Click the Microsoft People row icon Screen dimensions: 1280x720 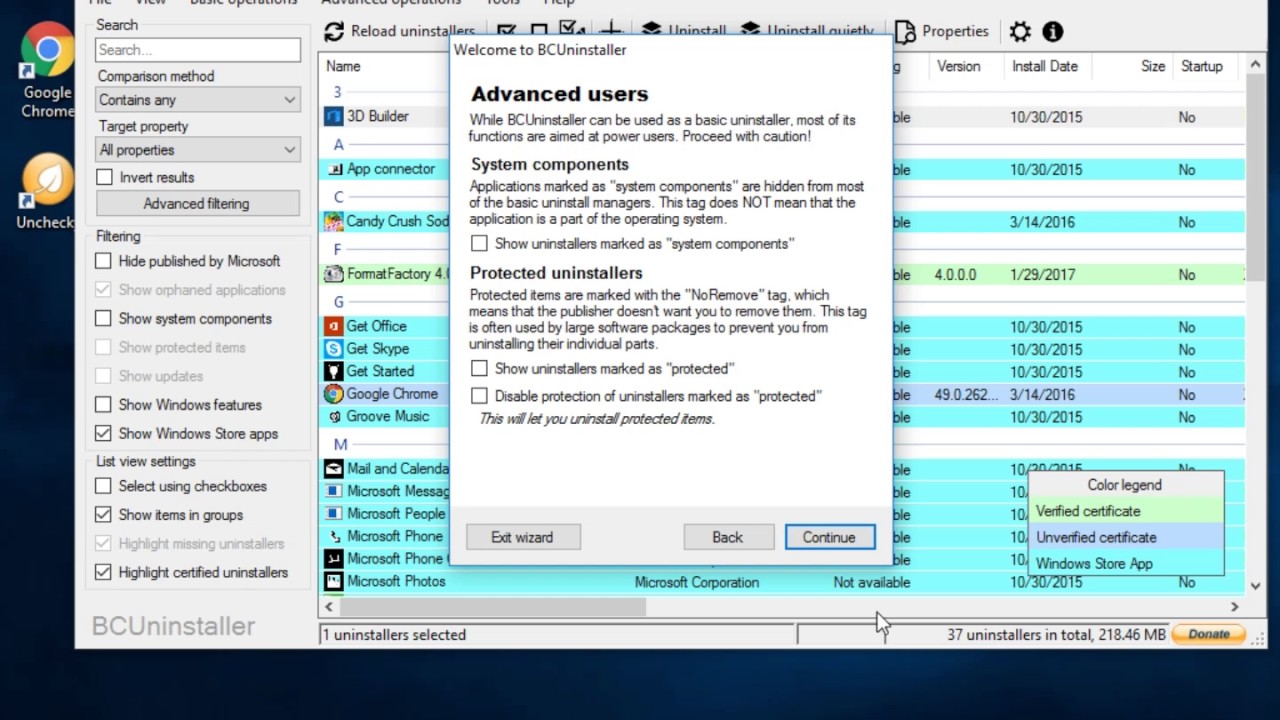tap(334, 514)
